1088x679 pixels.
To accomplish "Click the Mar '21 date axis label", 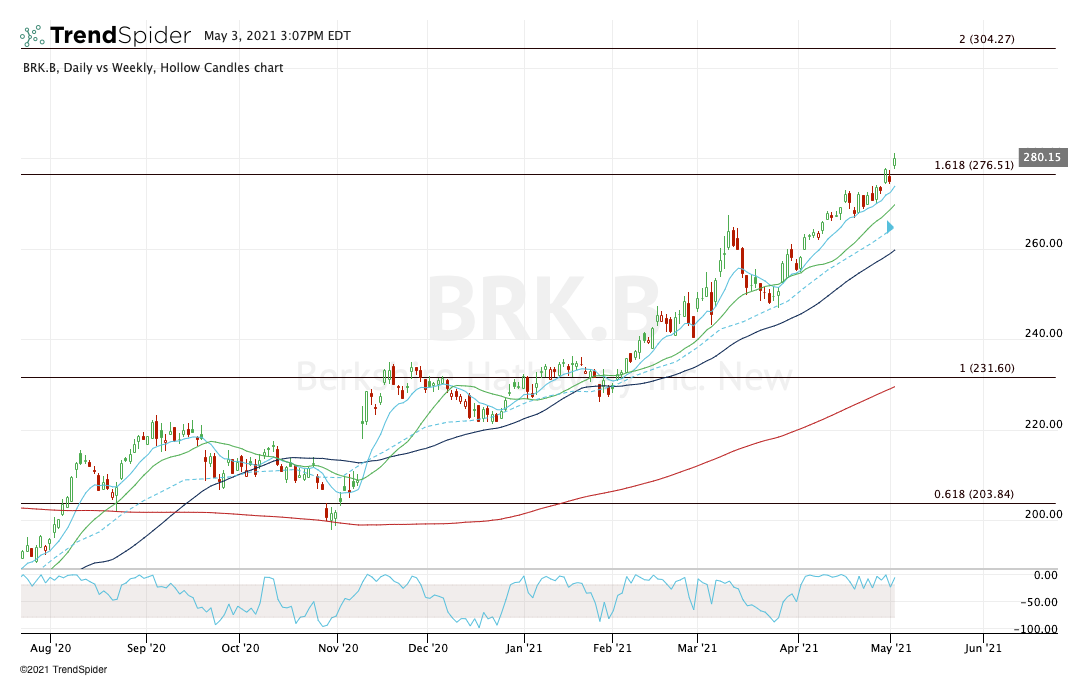I will point(697,648).
